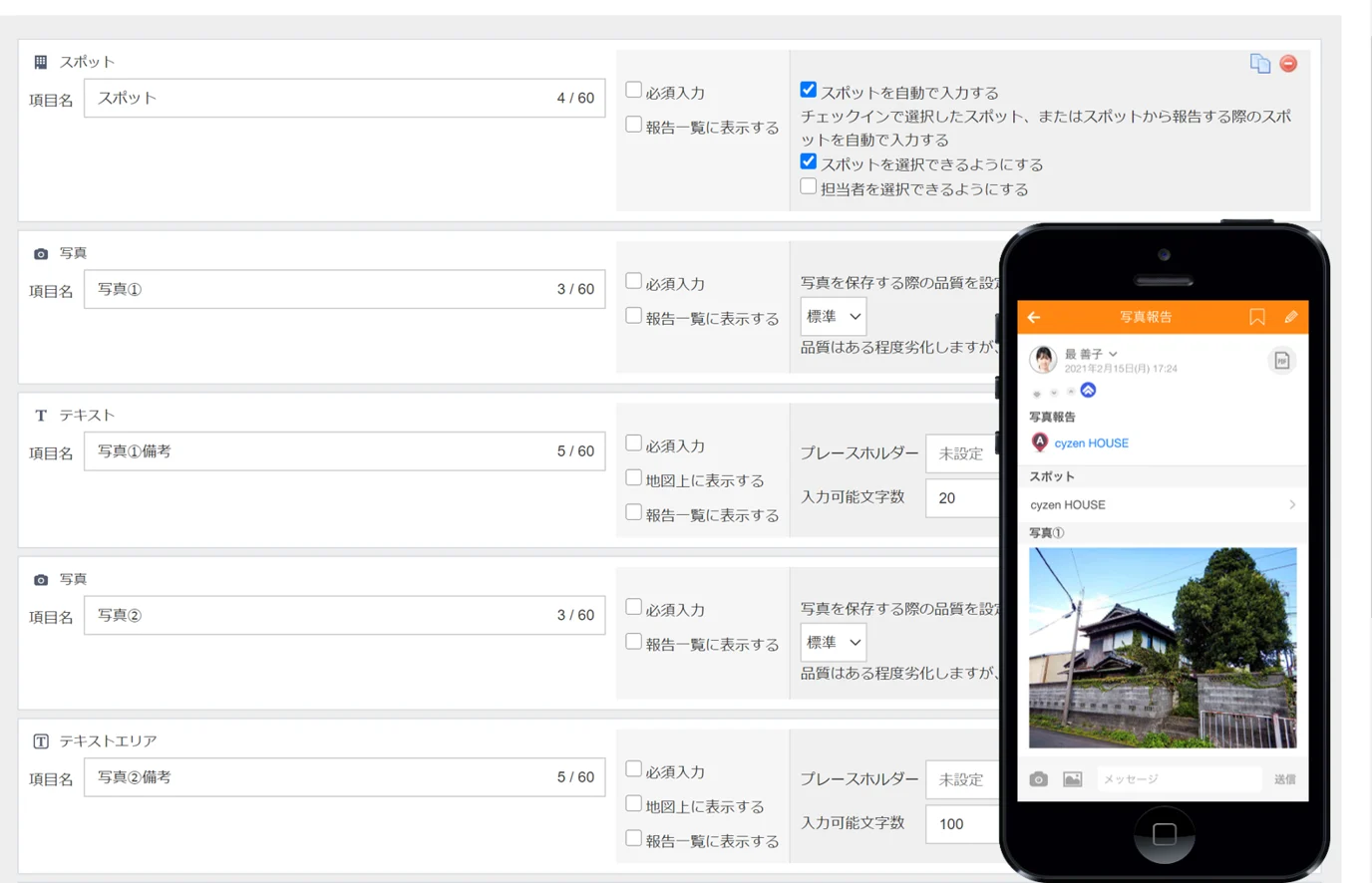Viewport: 1372px width, 883px height.
Task: Uncheck スポットを自動で入力する
Action: tap(809, 90)
